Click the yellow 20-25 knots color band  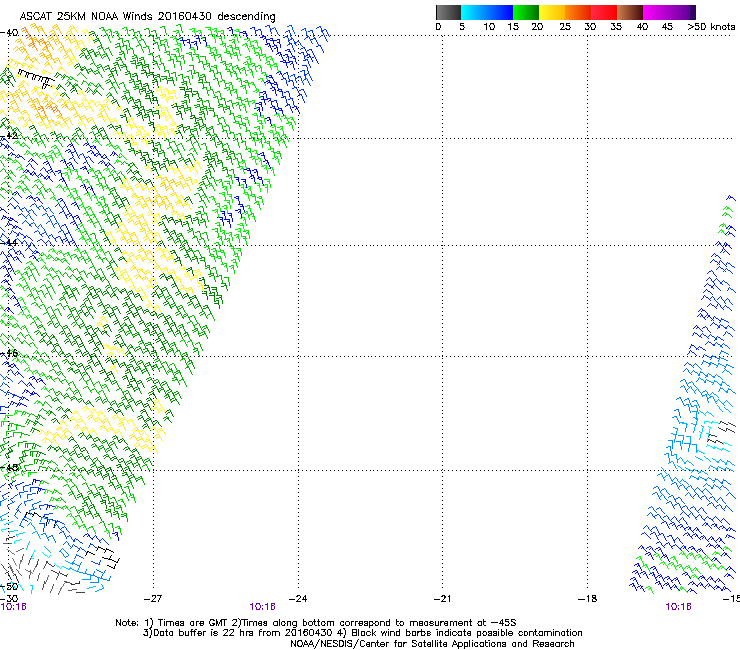point(552,12)
